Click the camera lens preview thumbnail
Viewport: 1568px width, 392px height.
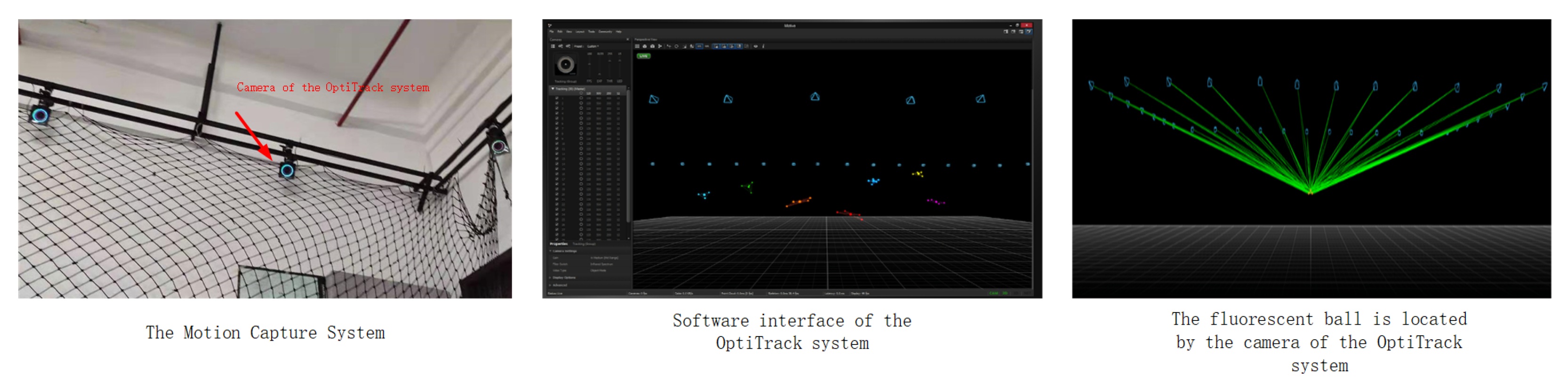pos(565,64)
